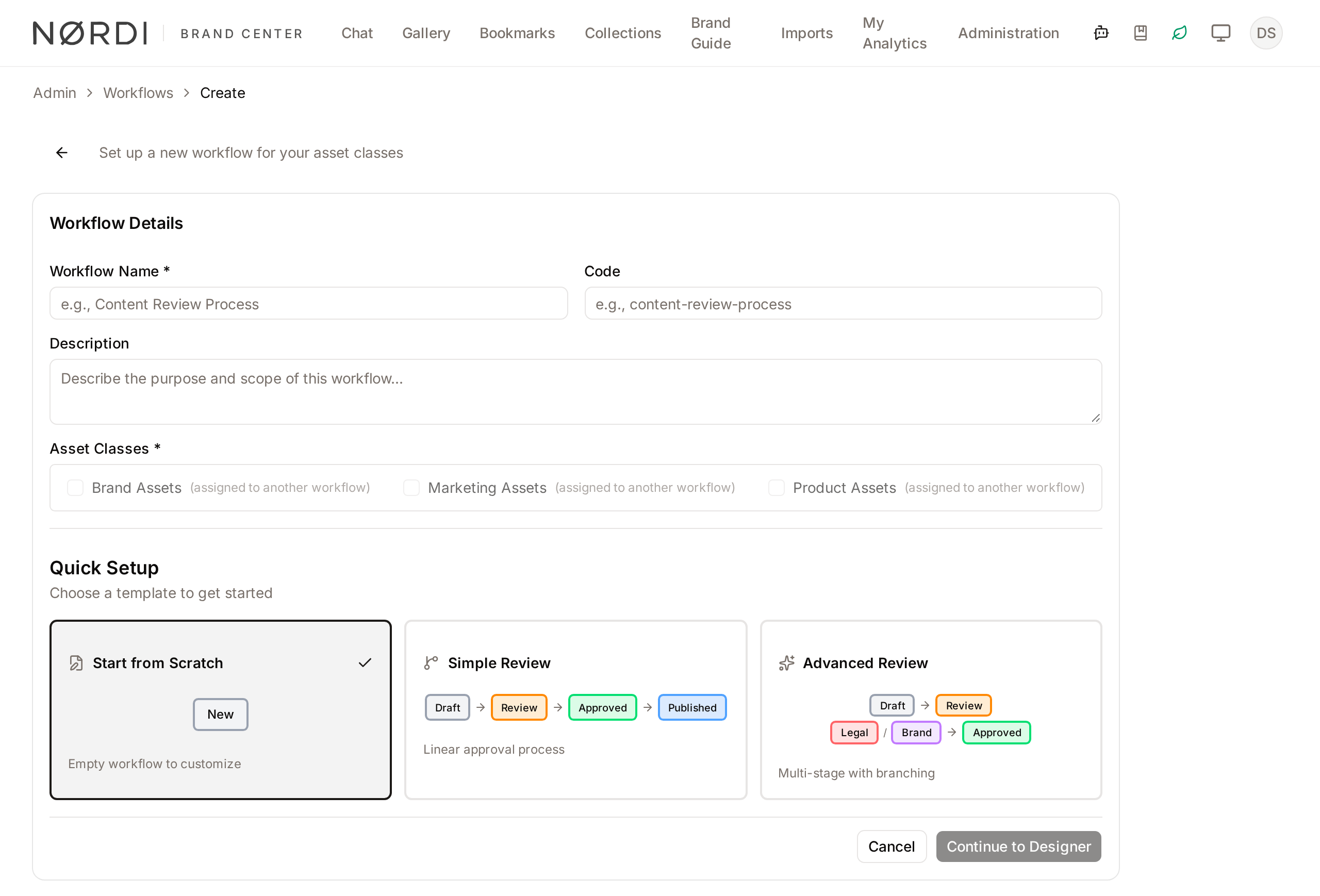The image size is (1320, 896).
Task: Navigate to Imports
Action: 806,33
